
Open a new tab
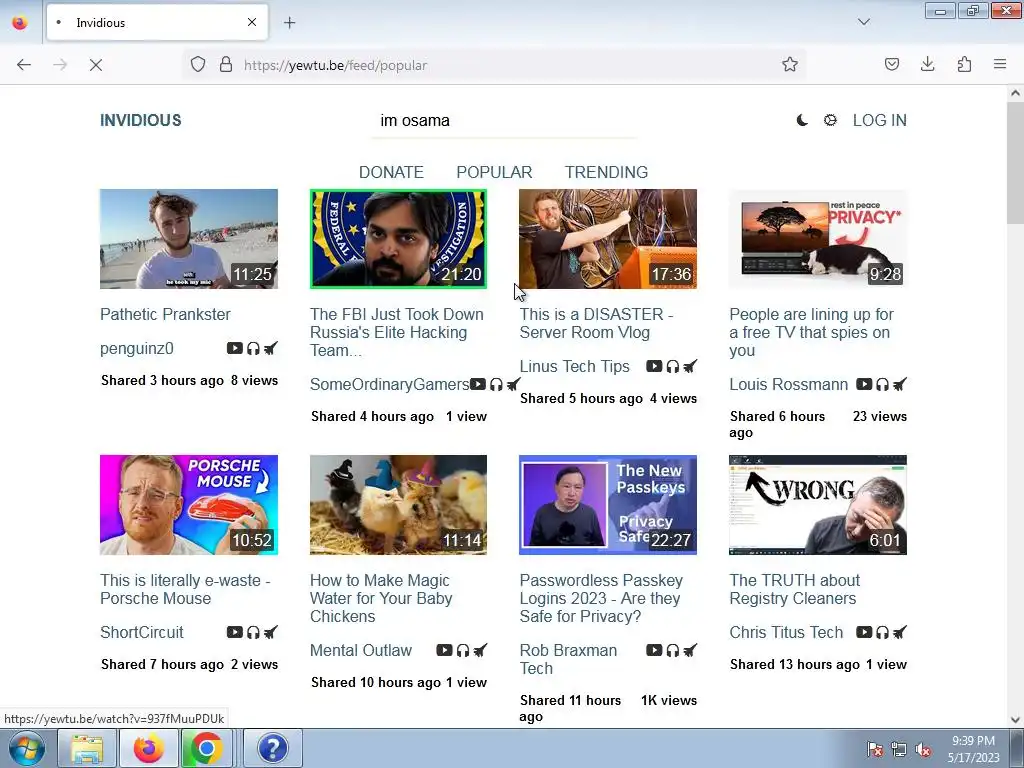tap(289, 23)
